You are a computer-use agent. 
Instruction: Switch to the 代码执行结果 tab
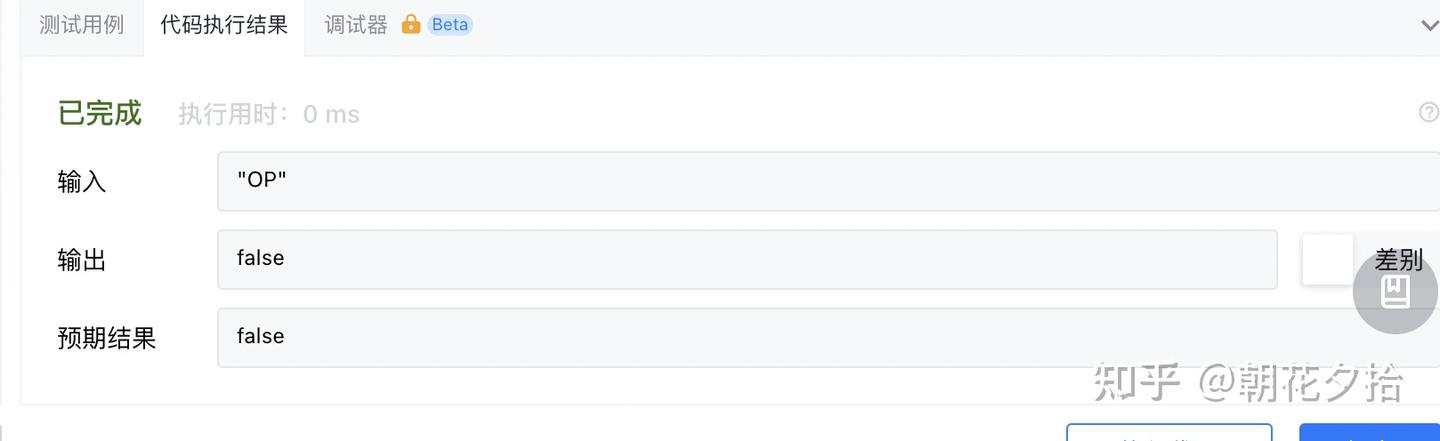224,25
